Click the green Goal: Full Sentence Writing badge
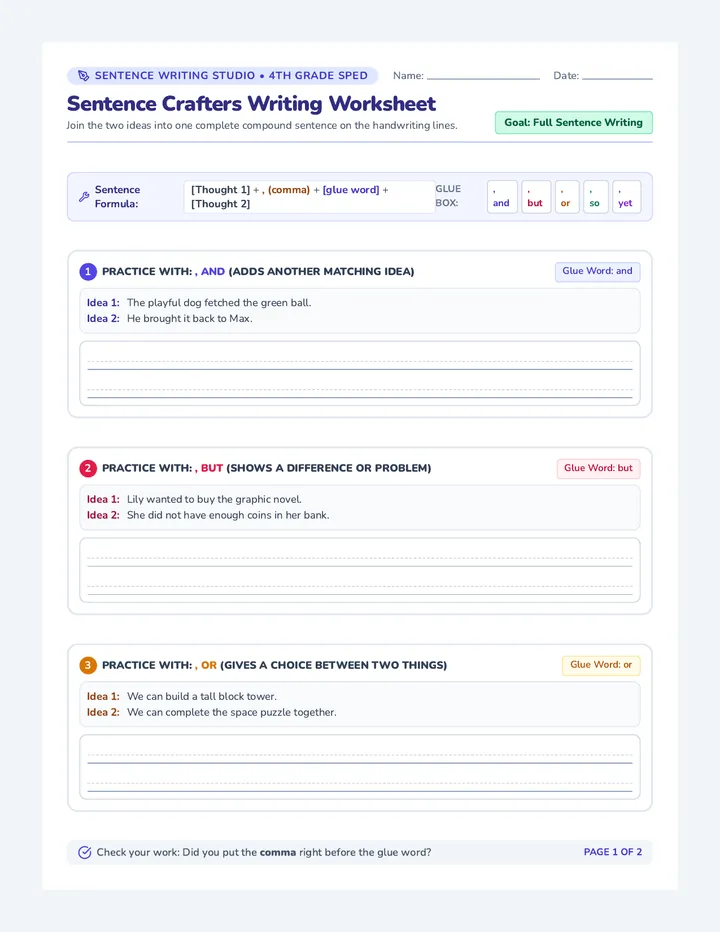The height and width of the screenshot is (932, 720). pos(574,122)
